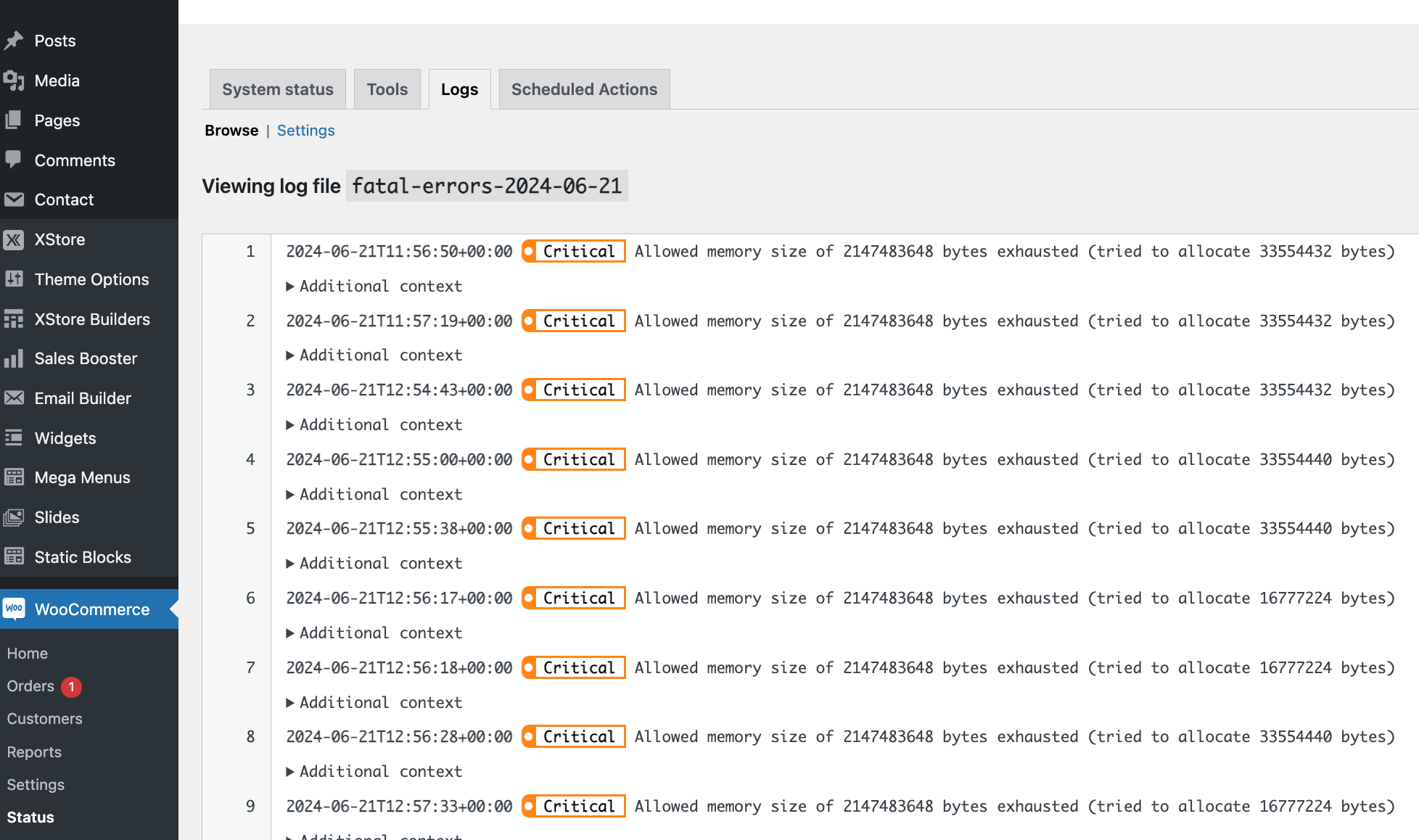The image size is (1419, 840).
Task: Open the Customers submenu link
Action: pyautogui.click(x=45, y=719)
